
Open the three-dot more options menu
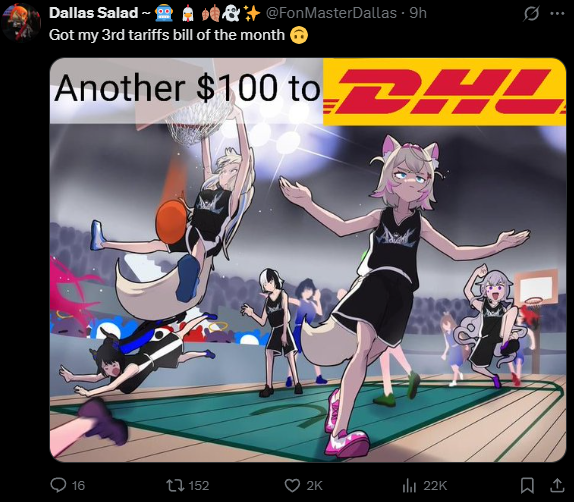pyautogui.click(x=557, y=14)
